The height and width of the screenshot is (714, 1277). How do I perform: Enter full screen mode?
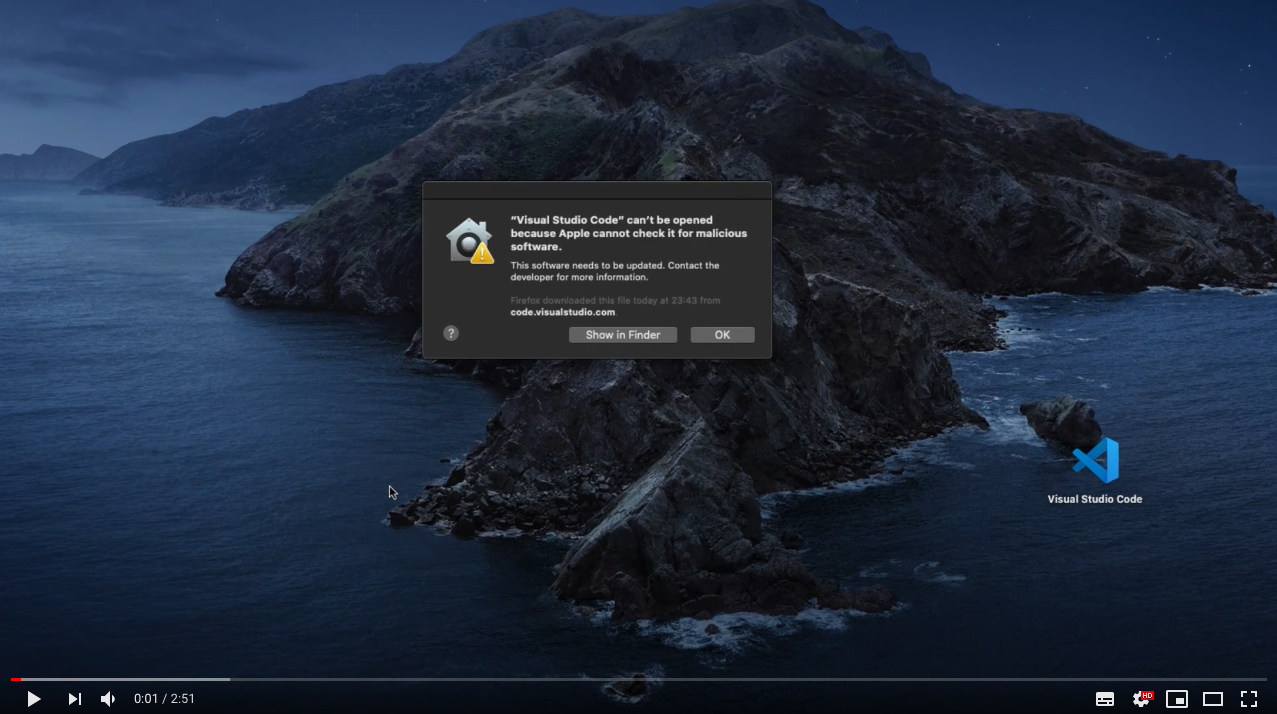click(1249, 699)
